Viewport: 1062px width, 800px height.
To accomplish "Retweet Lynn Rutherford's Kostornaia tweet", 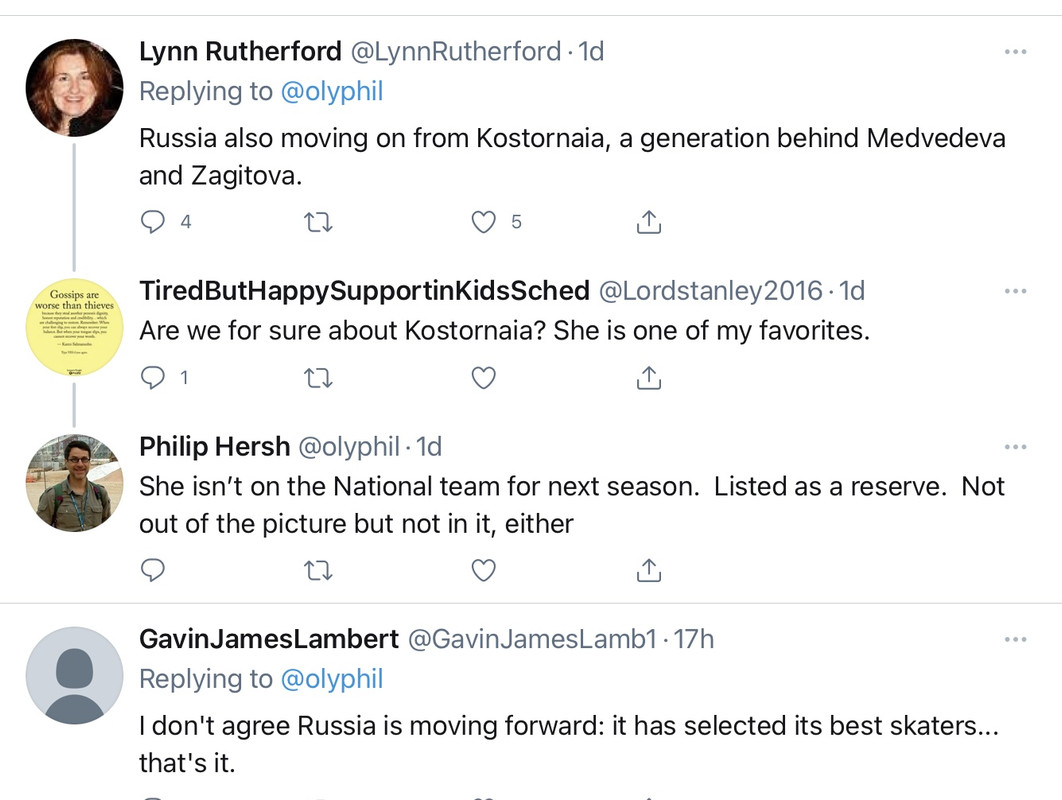I will 318,222.
